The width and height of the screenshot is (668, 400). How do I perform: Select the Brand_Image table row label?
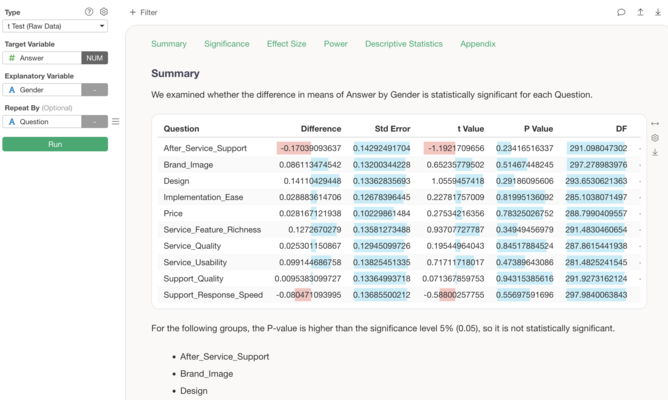coord(188,165)
